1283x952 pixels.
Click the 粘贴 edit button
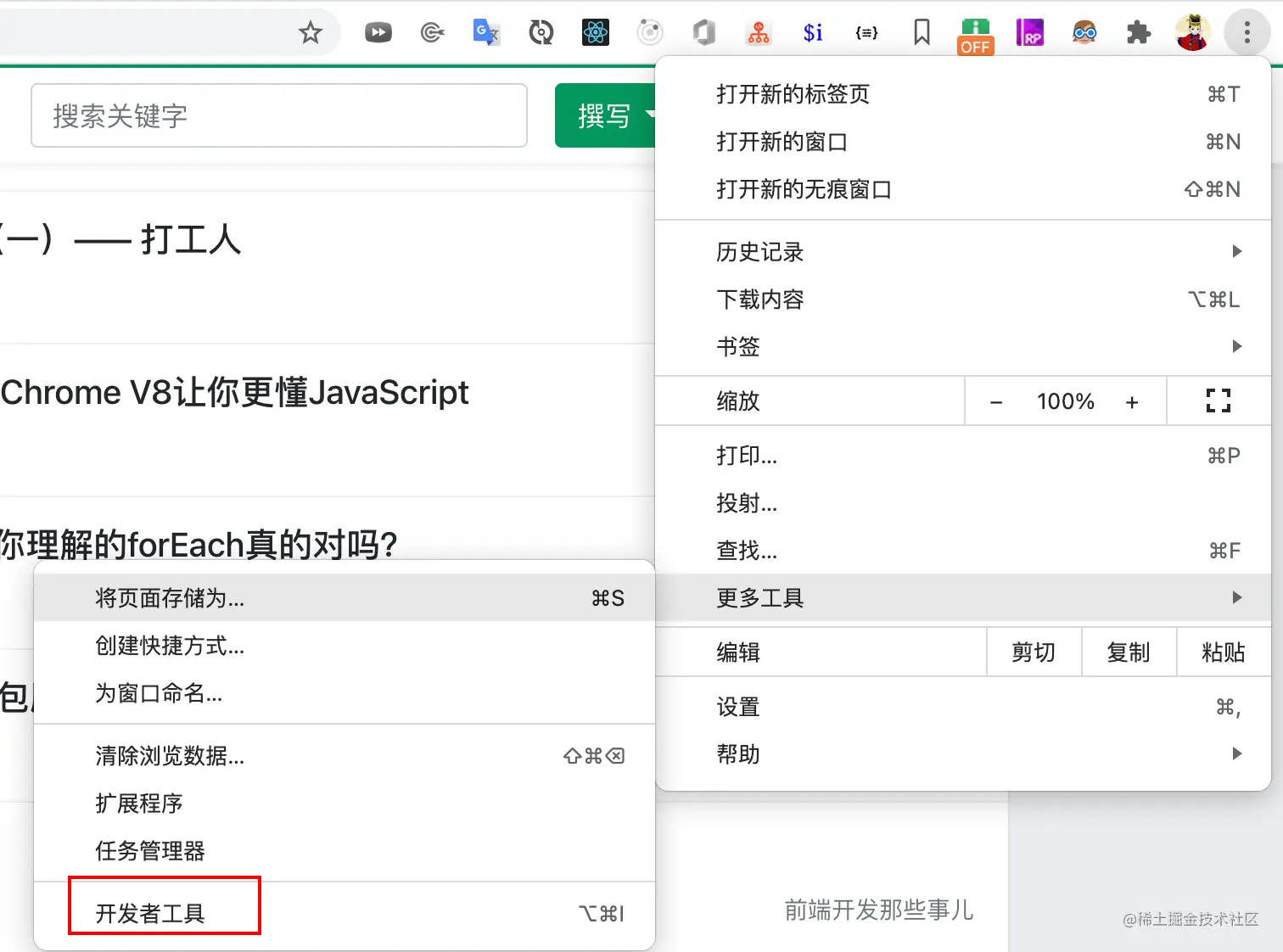(1224, 652)
